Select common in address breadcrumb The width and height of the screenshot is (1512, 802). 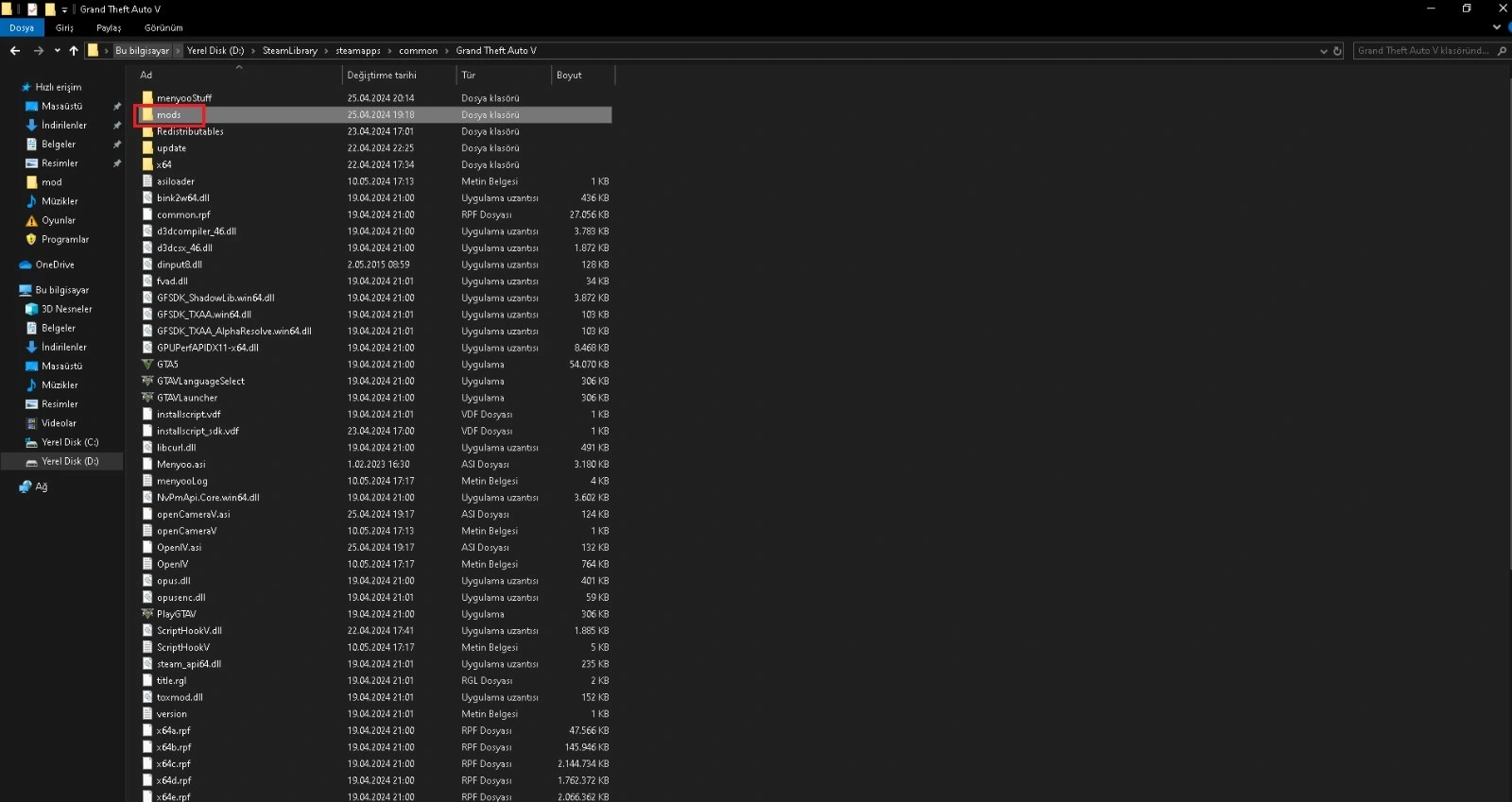(x=418, y=51)
